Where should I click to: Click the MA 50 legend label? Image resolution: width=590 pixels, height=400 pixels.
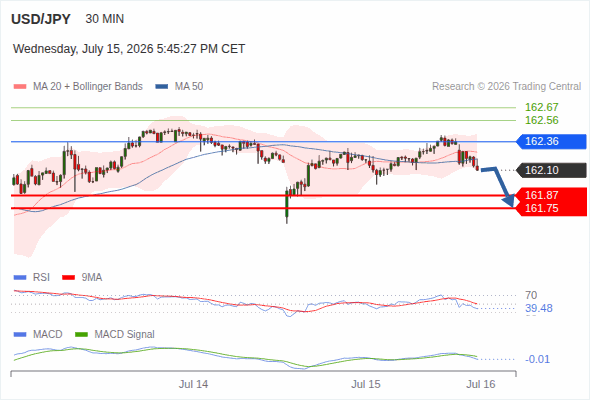pos(189,87)
